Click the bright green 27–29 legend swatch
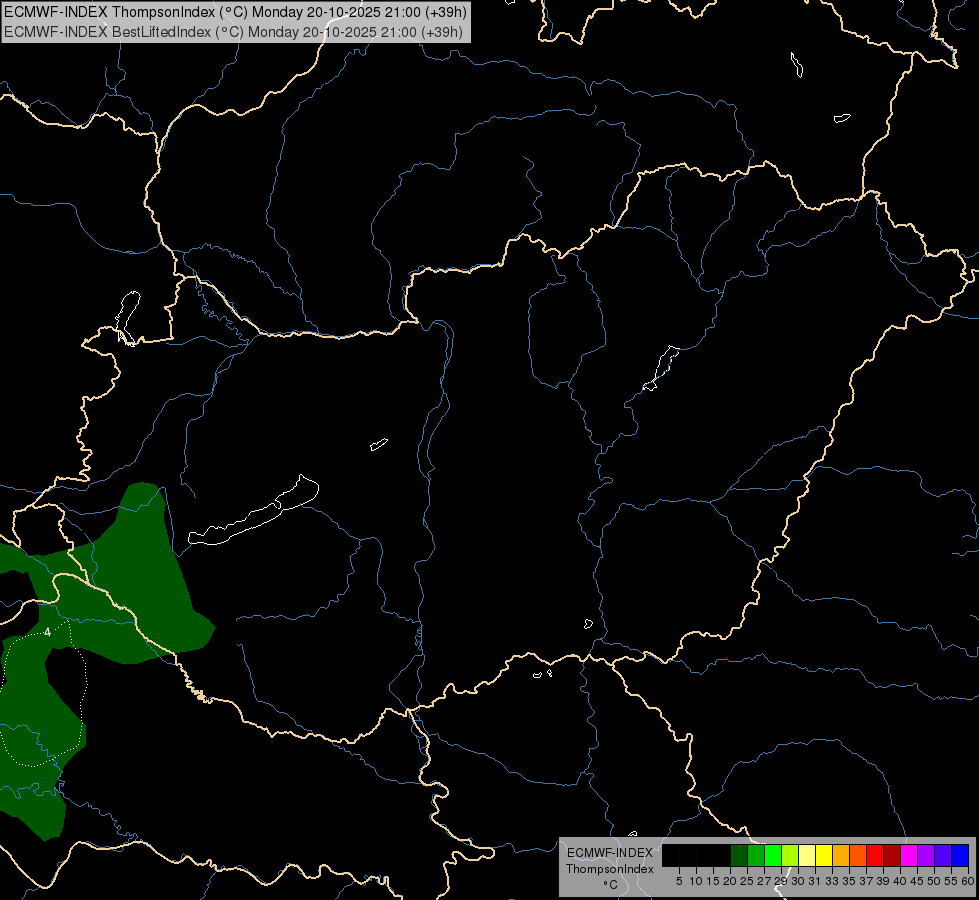The height and width of the screenshot is (900, 979). coord(773,855)
